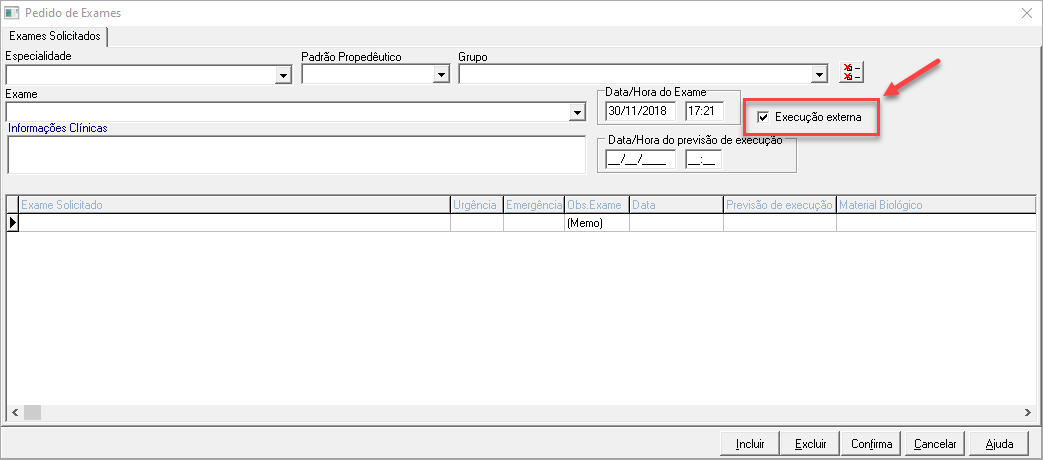Click the Informações Clínicas text area
Screen dimensions: 1043x460
tap(297, 154)
